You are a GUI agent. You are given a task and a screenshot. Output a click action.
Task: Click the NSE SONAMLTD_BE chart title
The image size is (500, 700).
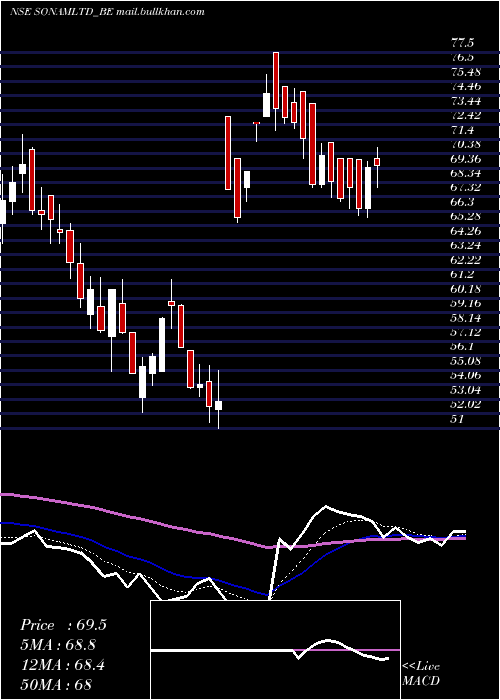[107, 12]
